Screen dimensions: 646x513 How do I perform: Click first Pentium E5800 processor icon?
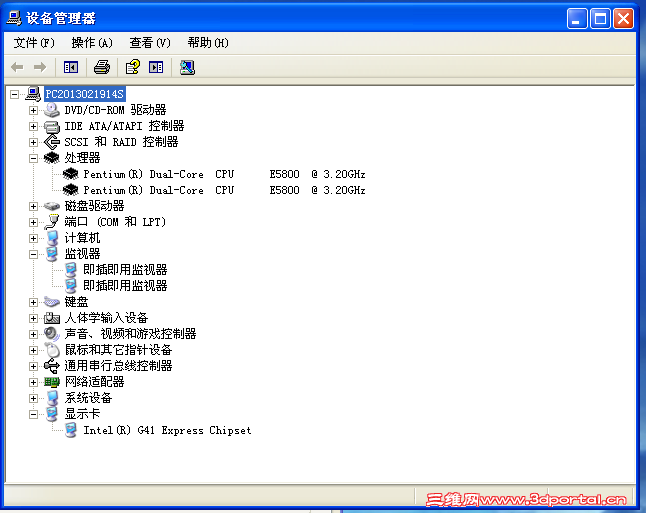coord(71,174)
